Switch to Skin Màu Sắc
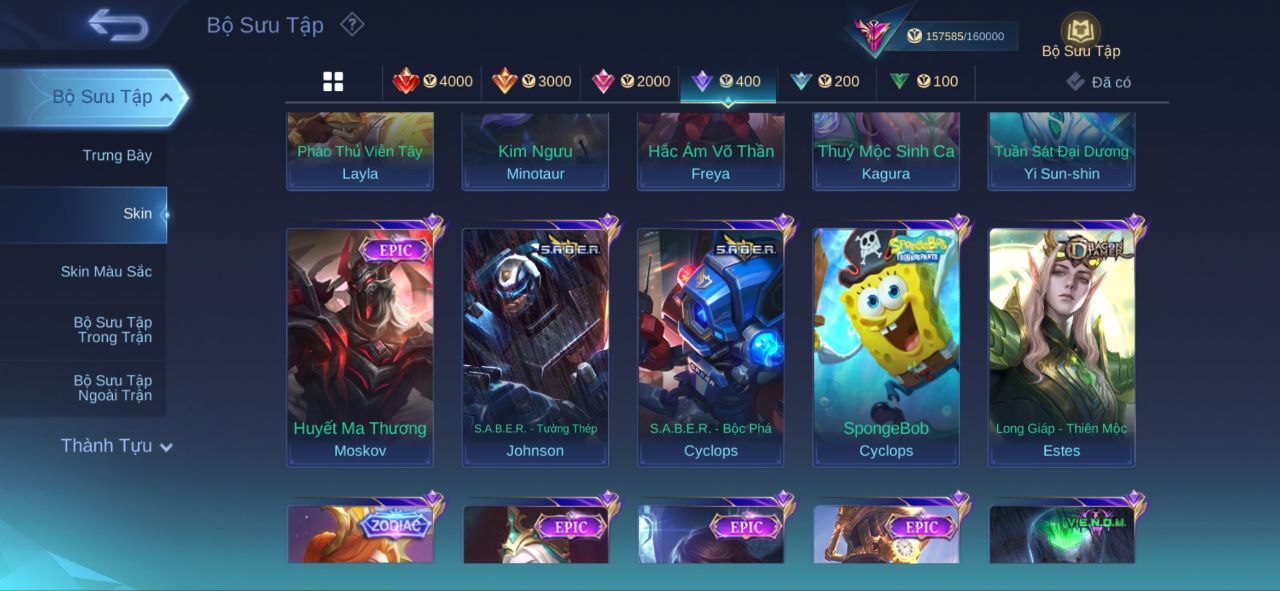The height and width of the screenshot is (591, 1280). click(84, 272)
